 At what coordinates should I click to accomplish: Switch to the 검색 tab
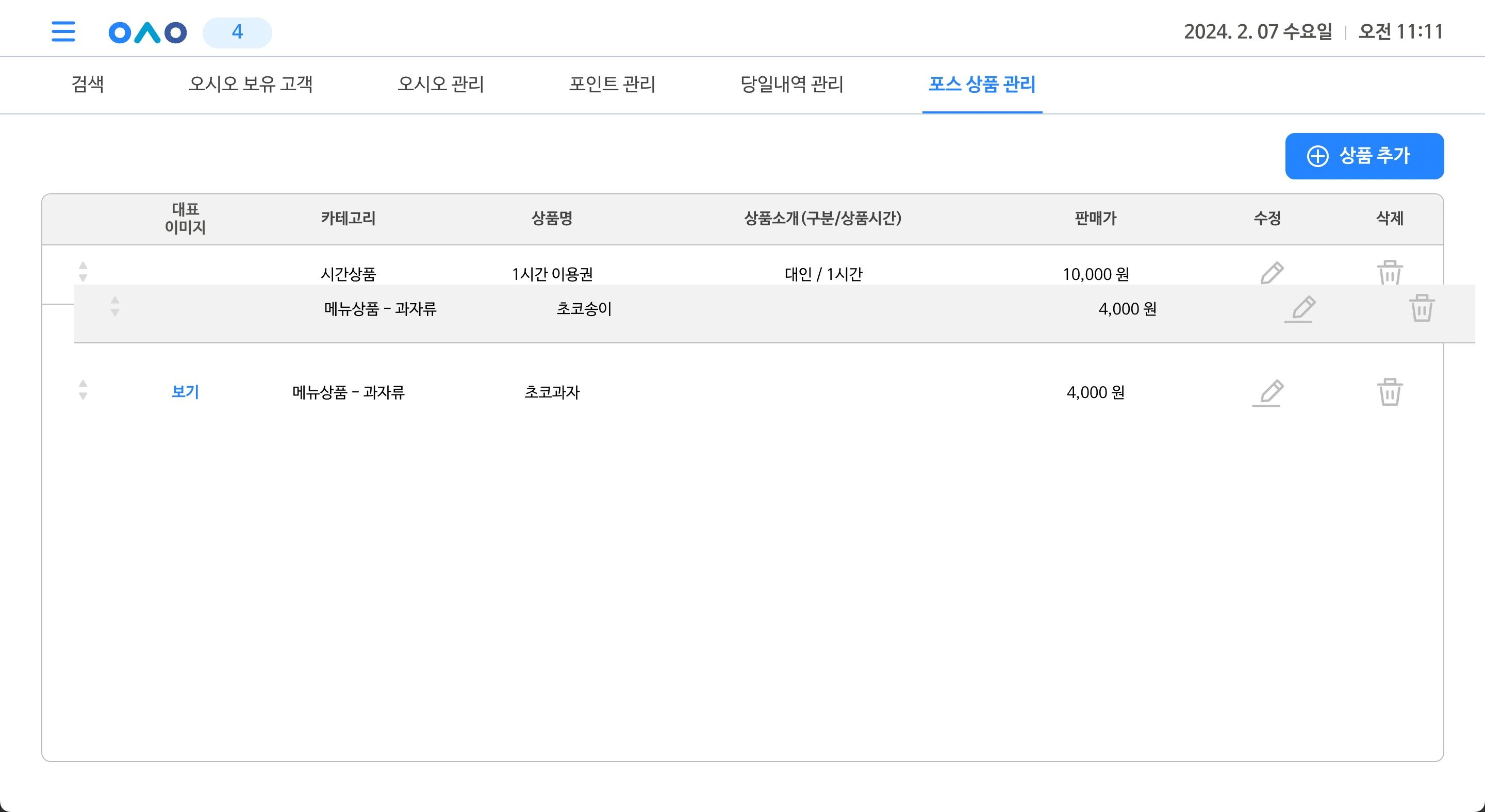click(88, 84)
